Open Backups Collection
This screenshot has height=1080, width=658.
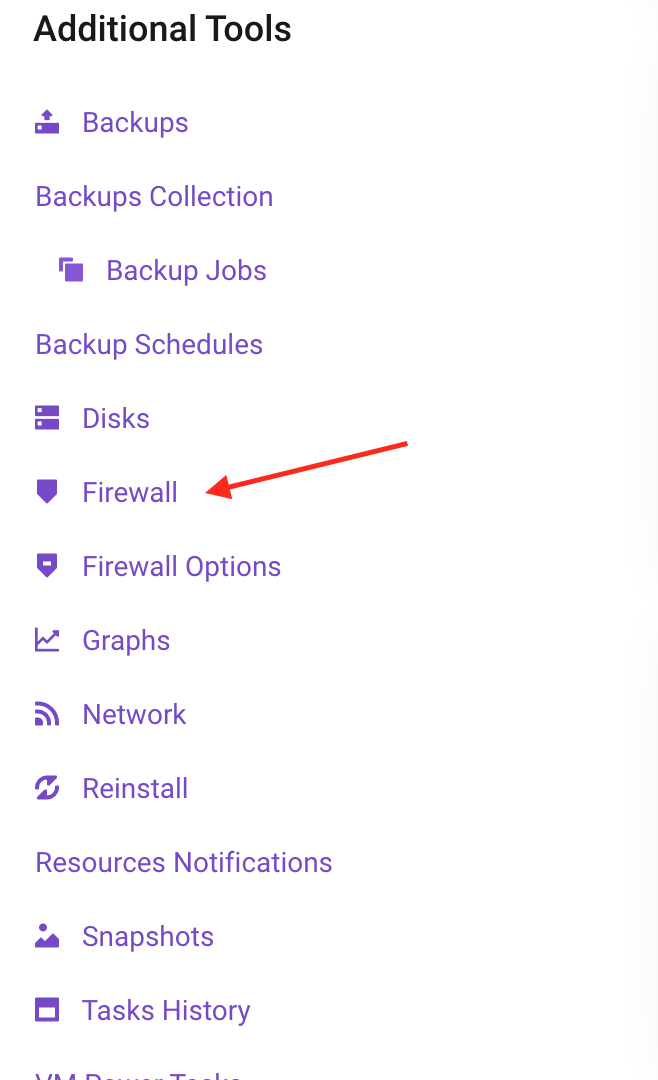(x=154, y=197)
